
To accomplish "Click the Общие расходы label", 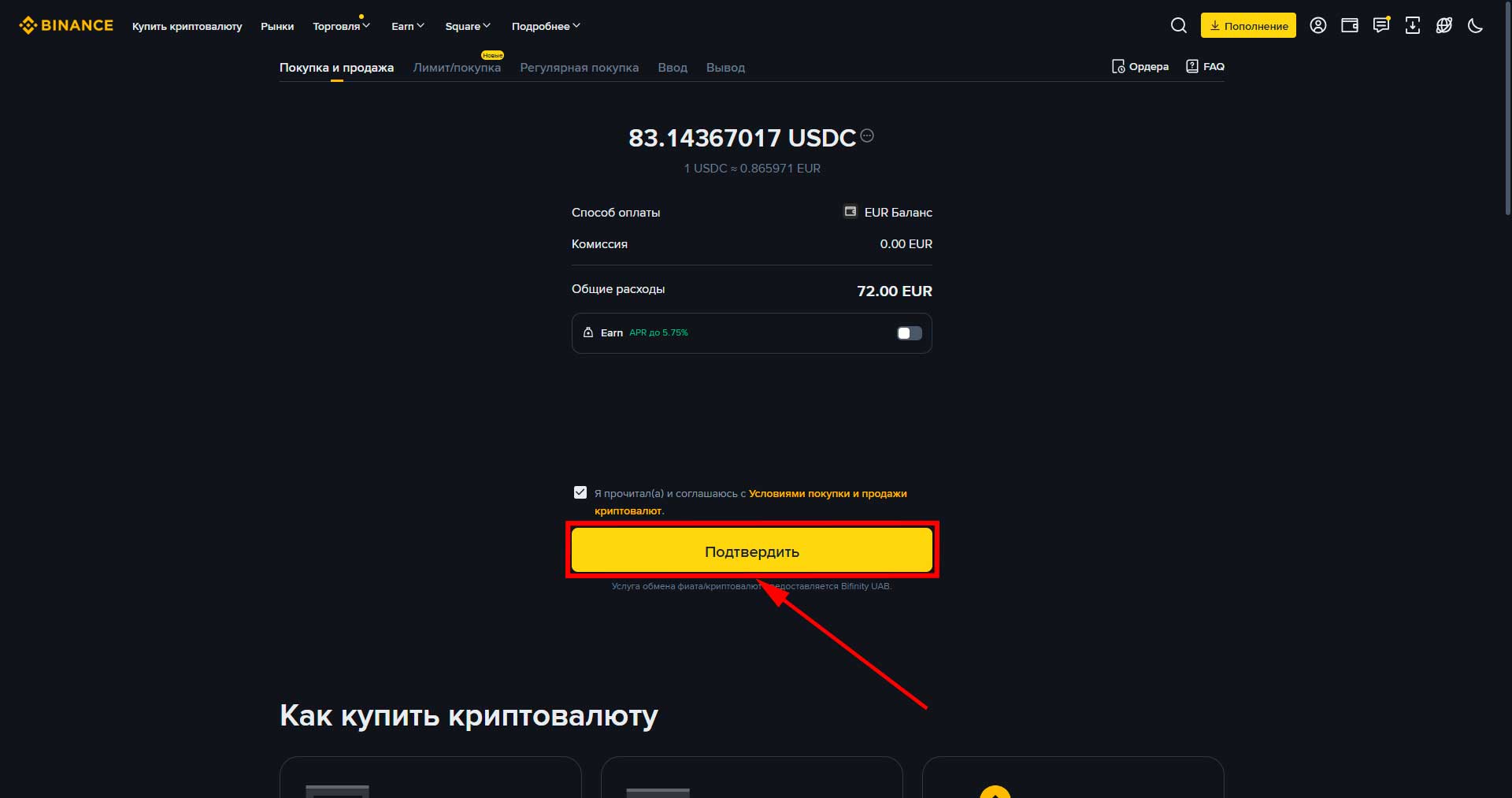I will (x=618, y=289).
